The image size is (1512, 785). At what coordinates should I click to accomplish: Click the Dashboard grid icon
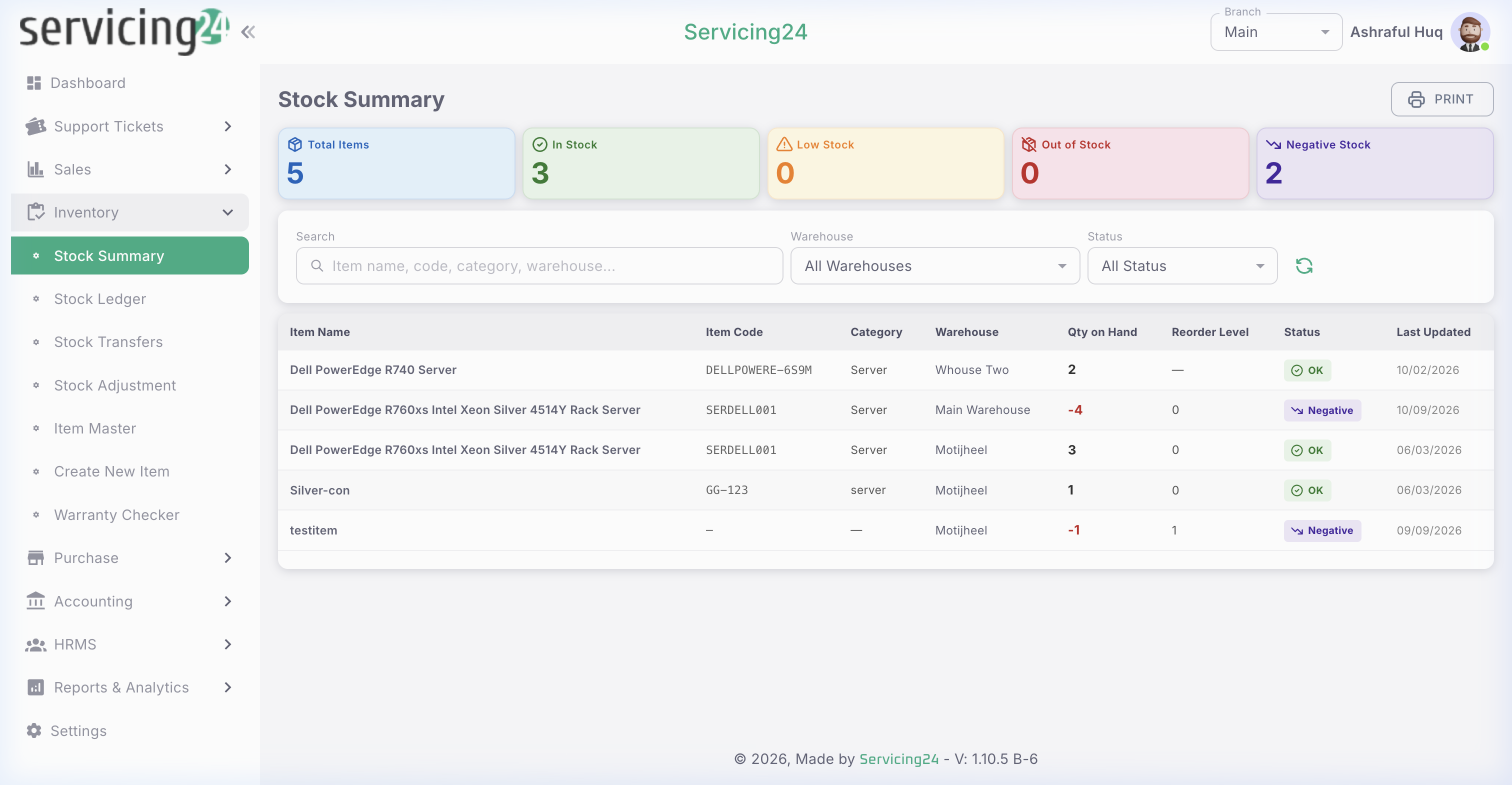[34, 83]
